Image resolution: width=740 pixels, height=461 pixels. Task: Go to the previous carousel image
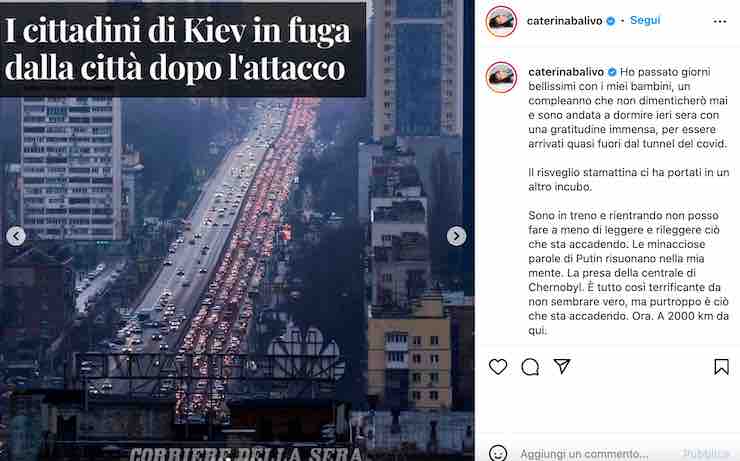pos(16,236)
